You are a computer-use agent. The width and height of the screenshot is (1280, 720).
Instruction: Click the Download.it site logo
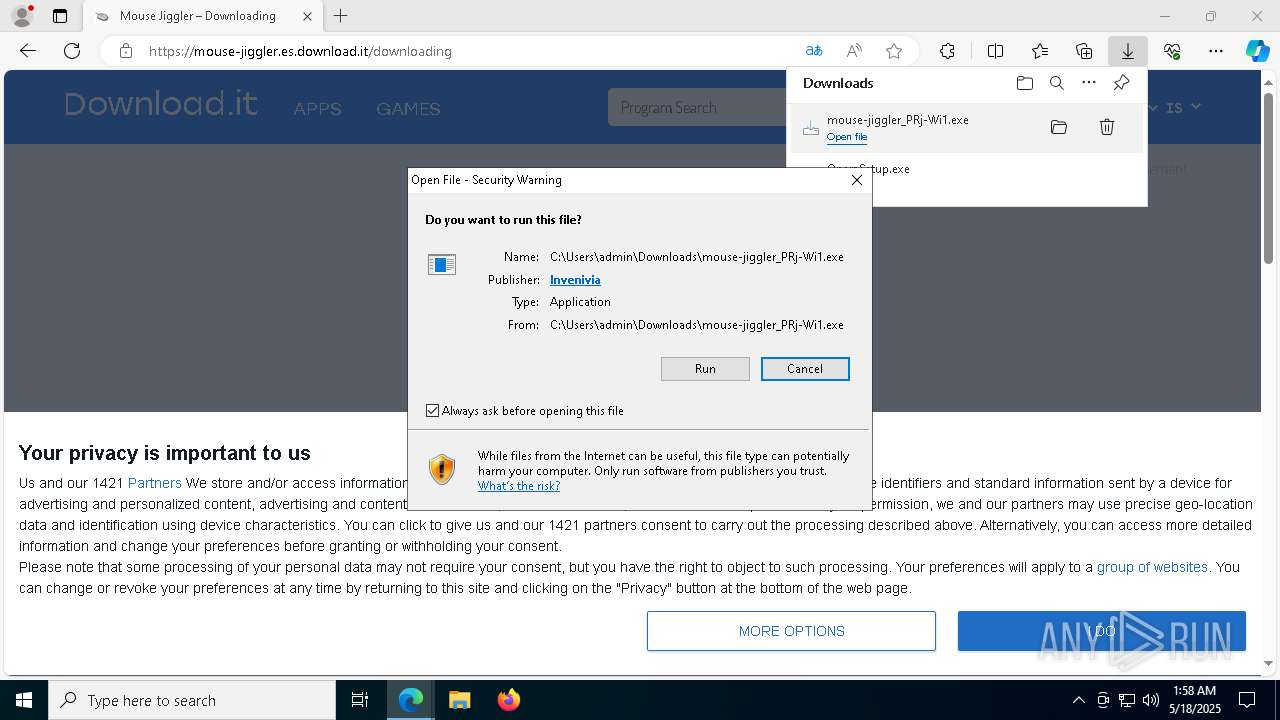point(161,104)
